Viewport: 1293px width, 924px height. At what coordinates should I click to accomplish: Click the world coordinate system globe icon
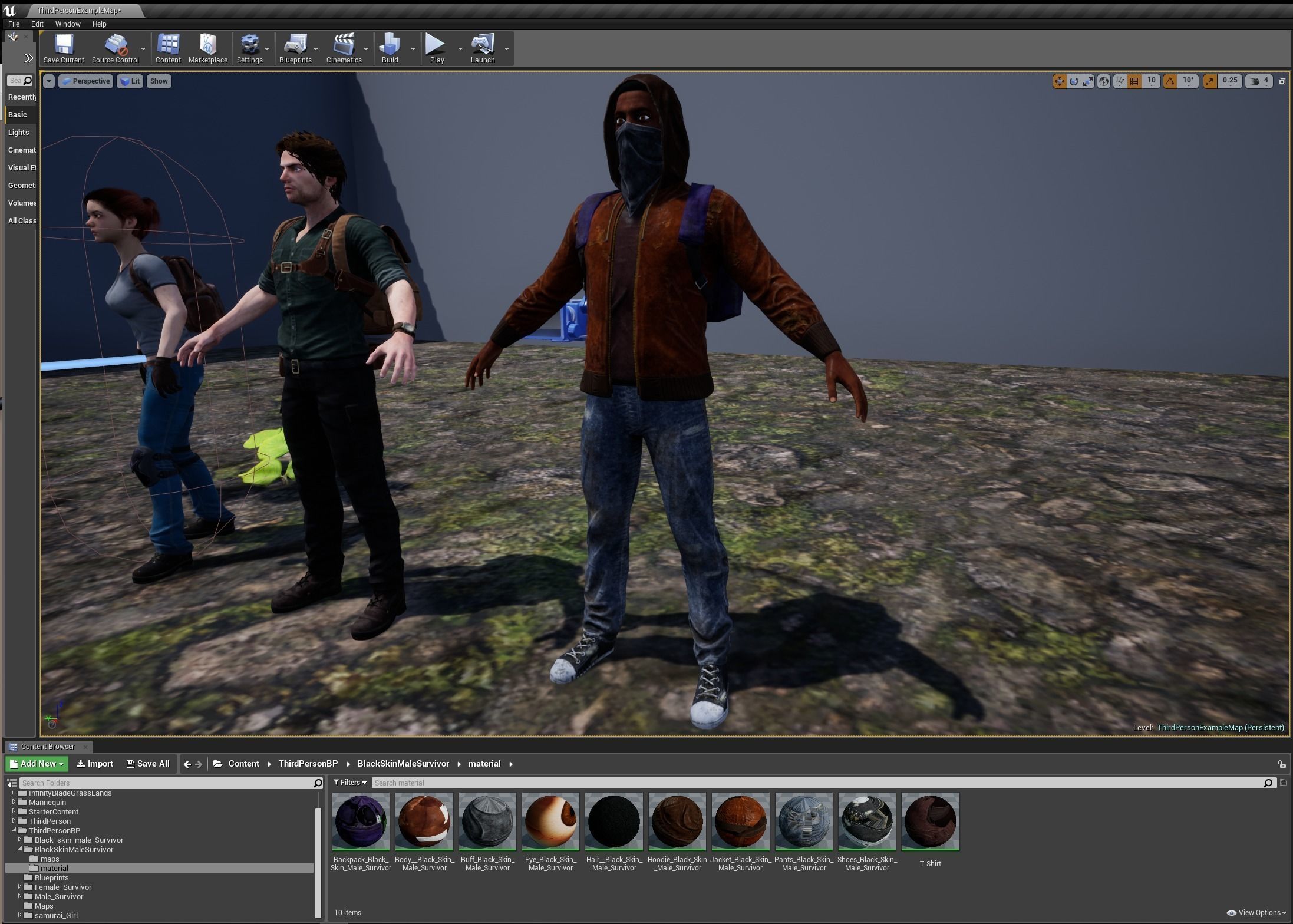[1104, 81]
